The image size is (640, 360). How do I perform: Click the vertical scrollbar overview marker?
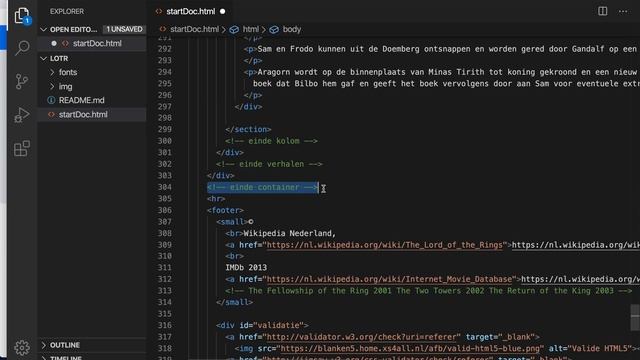[x=635, y=317]
